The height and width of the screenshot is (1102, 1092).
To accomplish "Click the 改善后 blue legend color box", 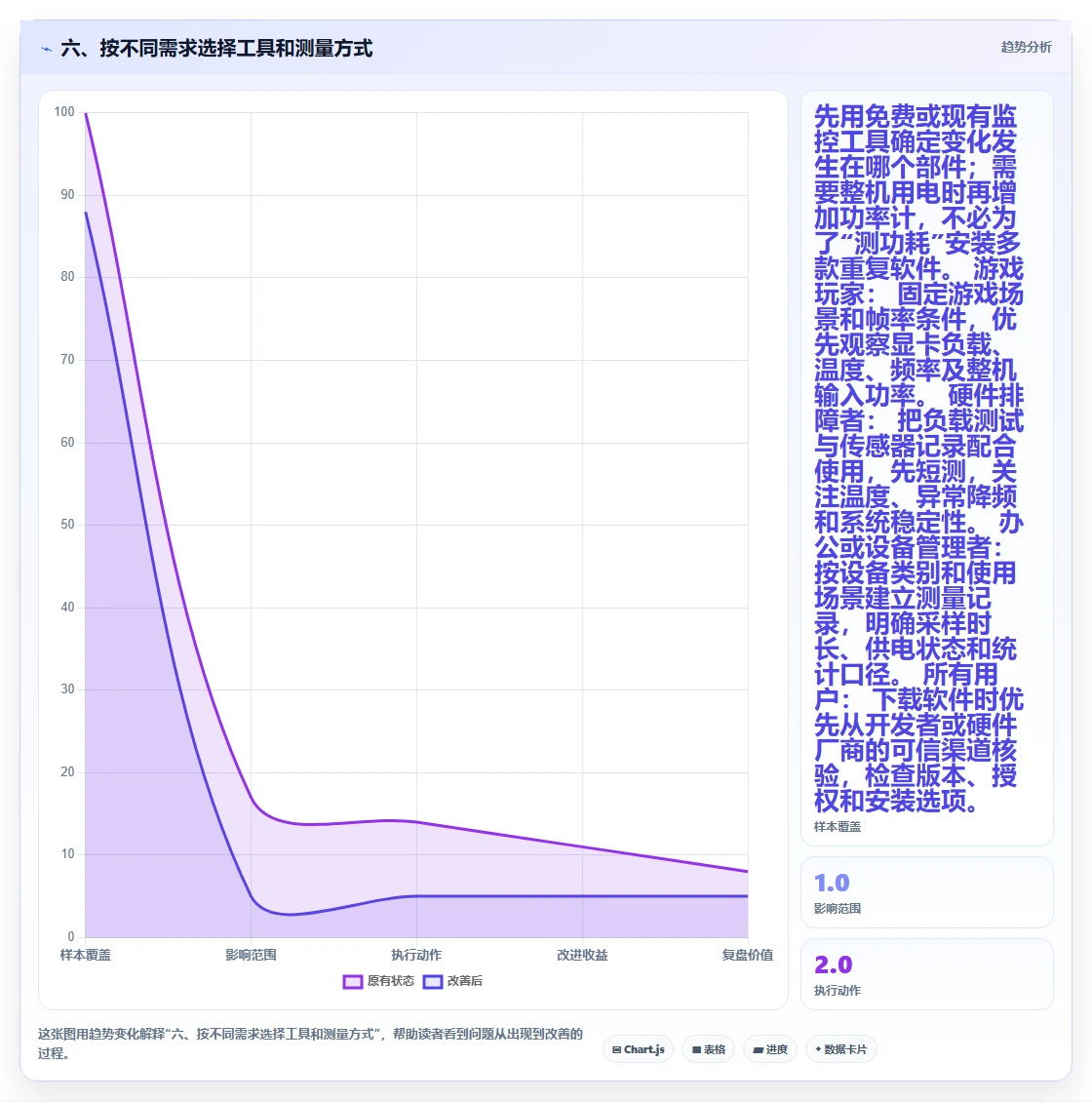I will 433,982.
